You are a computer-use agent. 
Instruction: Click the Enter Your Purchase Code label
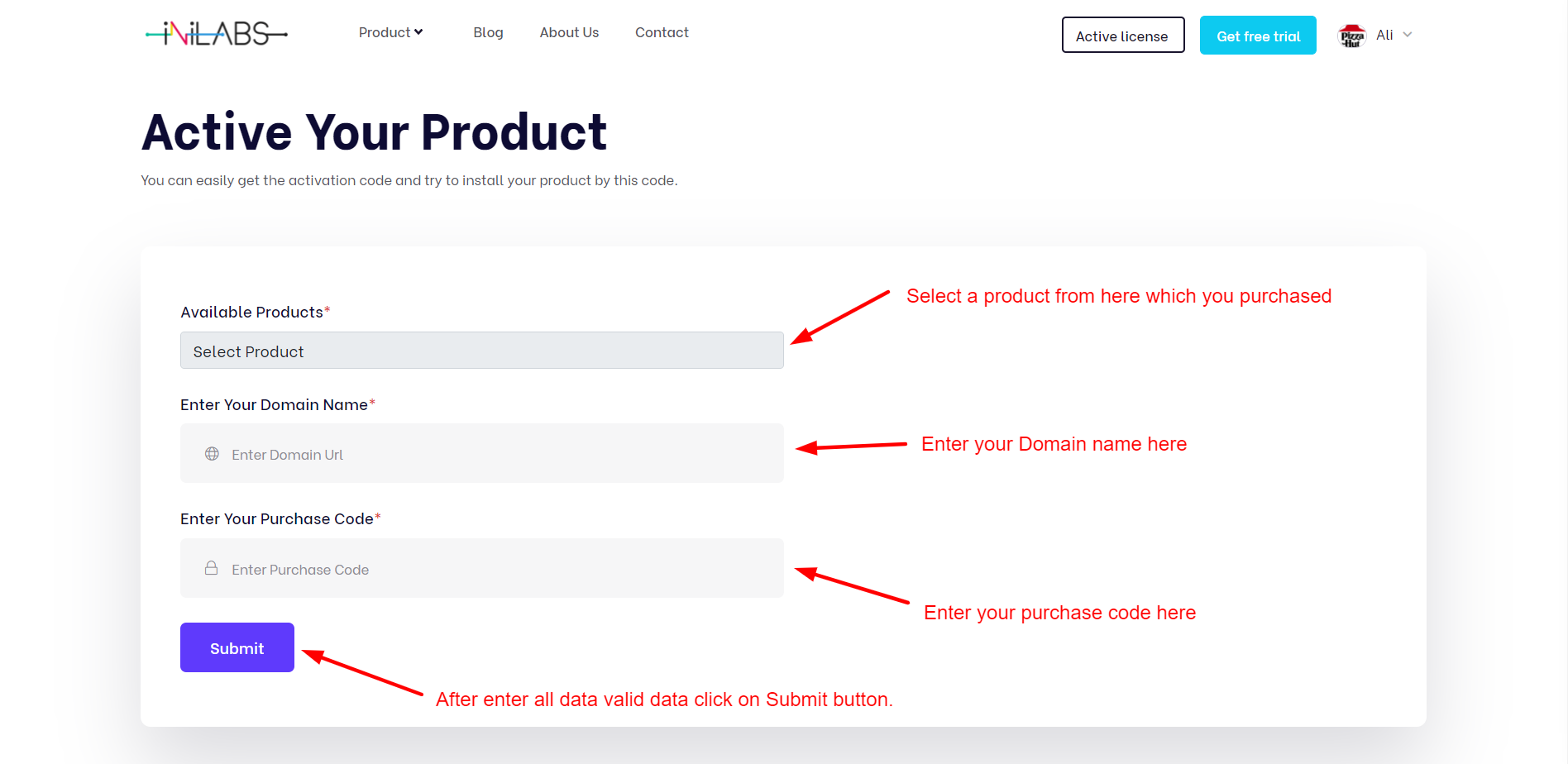(277, 518)
